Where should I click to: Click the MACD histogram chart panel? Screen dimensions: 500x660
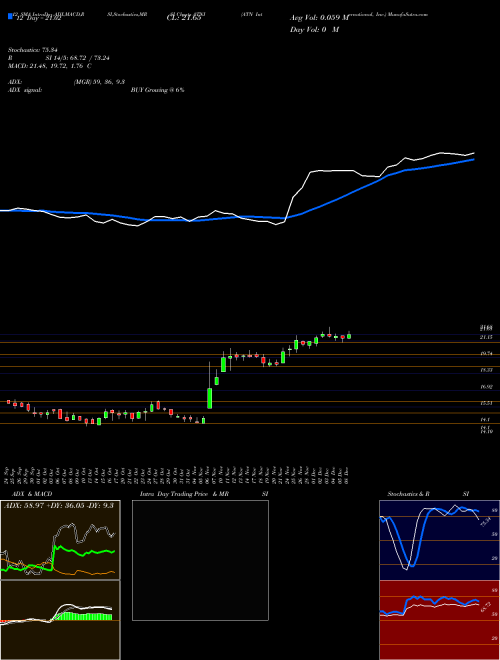(60, 620)
